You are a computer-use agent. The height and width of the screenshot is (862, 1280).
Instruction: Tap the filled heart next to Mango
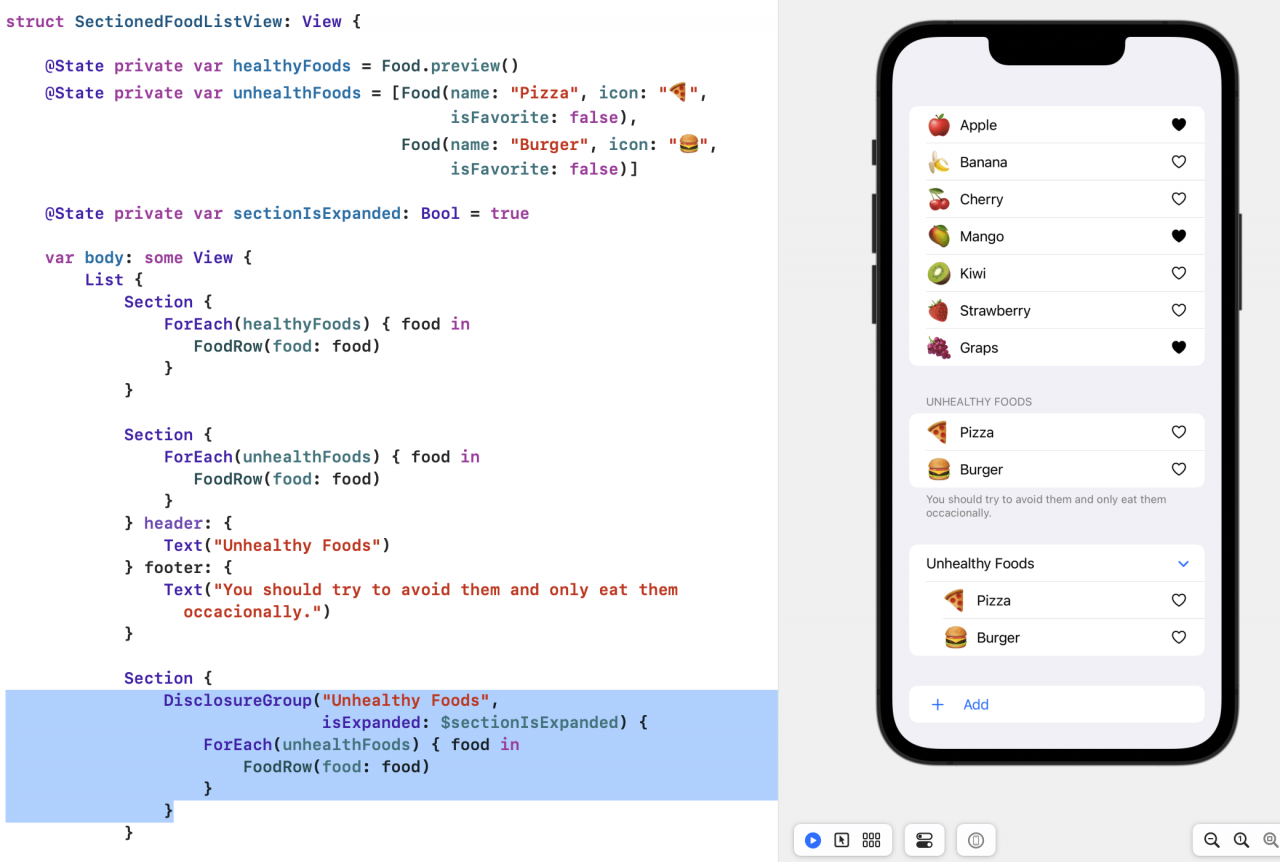[1178, 236]
